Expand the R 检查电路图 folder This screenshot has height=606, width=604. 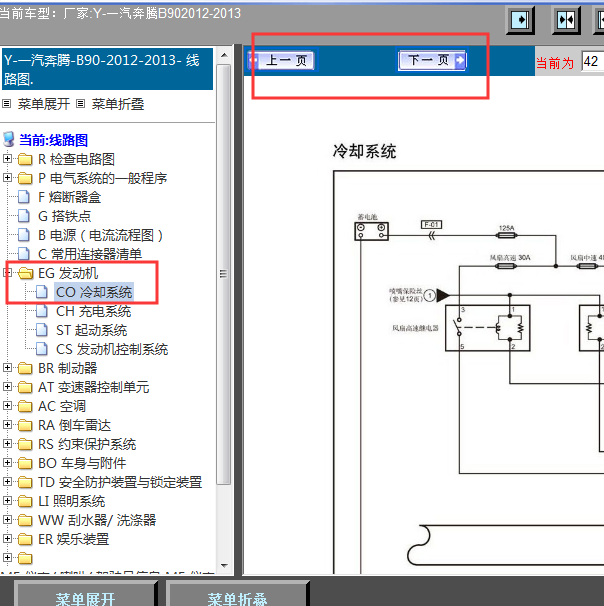pos(7,158)
